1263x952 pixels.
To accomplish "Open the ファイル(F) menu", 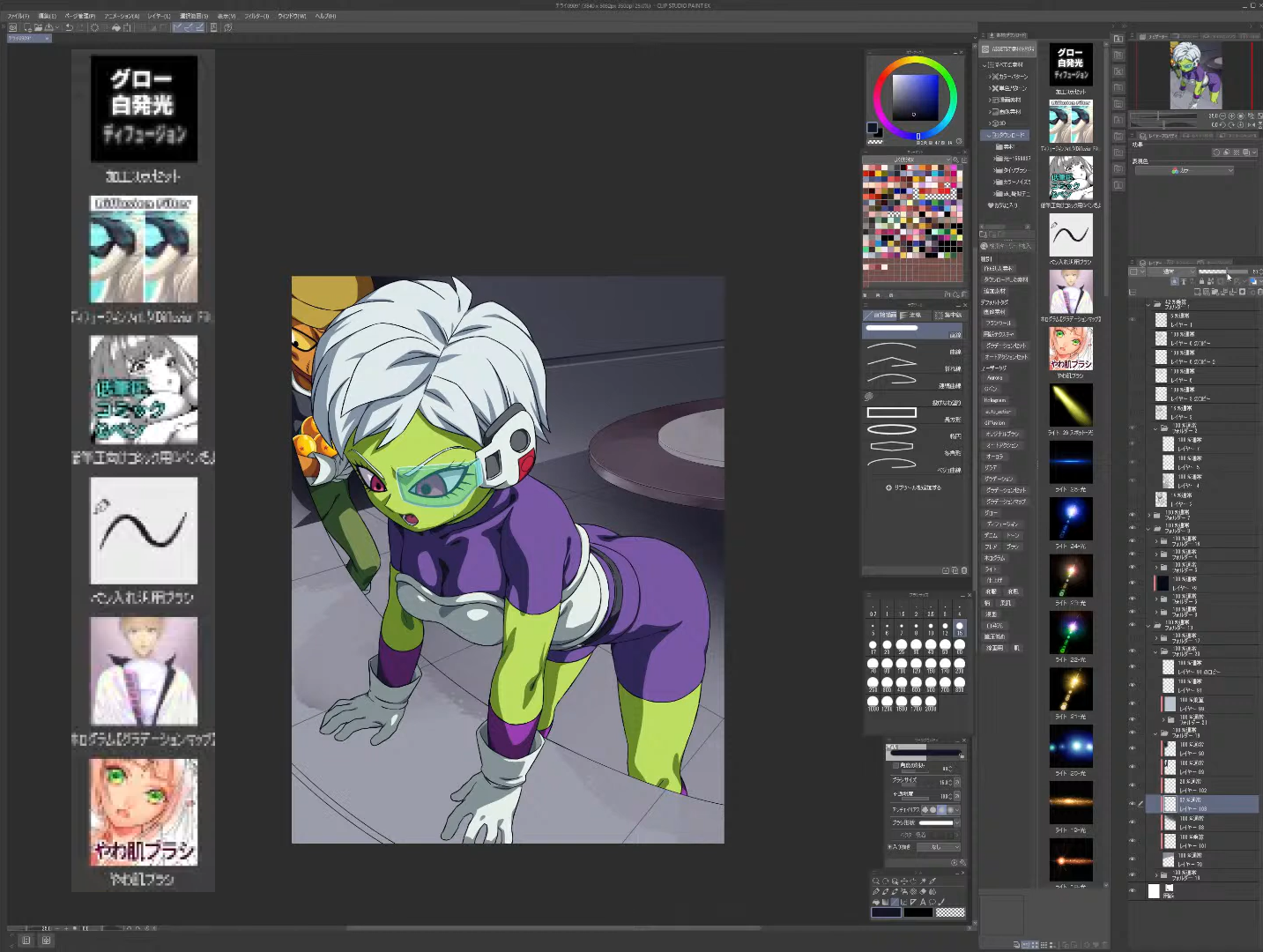I will pyautogui.click(x=18, y=16).
